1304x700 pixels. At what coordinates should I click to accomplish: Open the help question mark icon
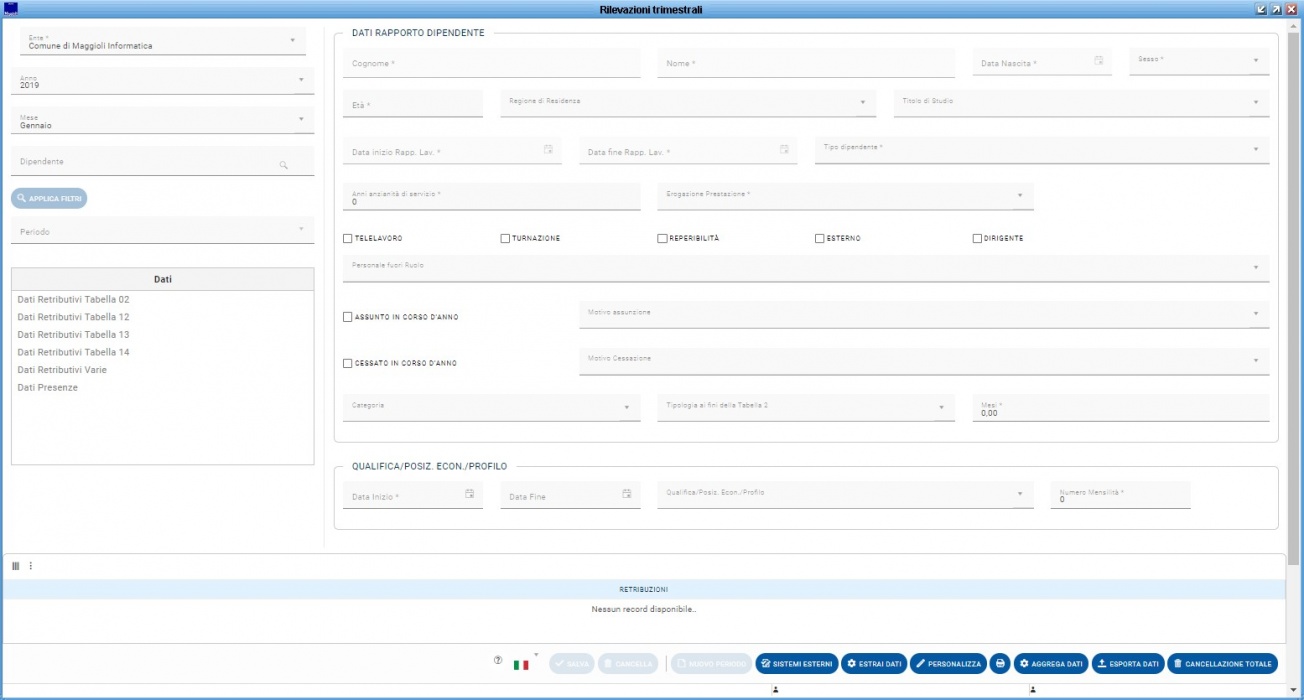[498, 661]
